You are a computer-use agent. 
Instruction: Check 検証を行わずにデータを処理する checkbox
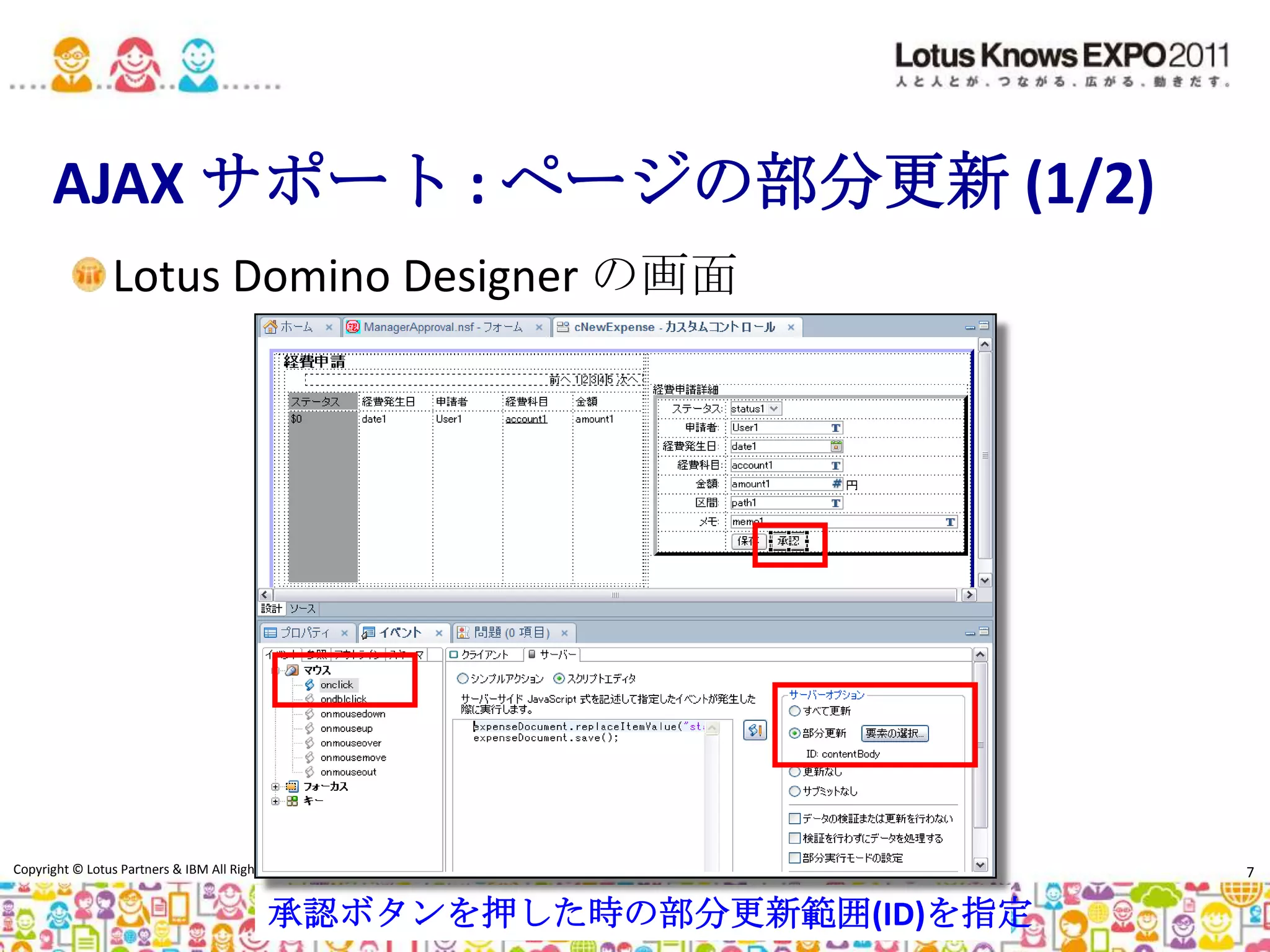(x=794, y=839)
